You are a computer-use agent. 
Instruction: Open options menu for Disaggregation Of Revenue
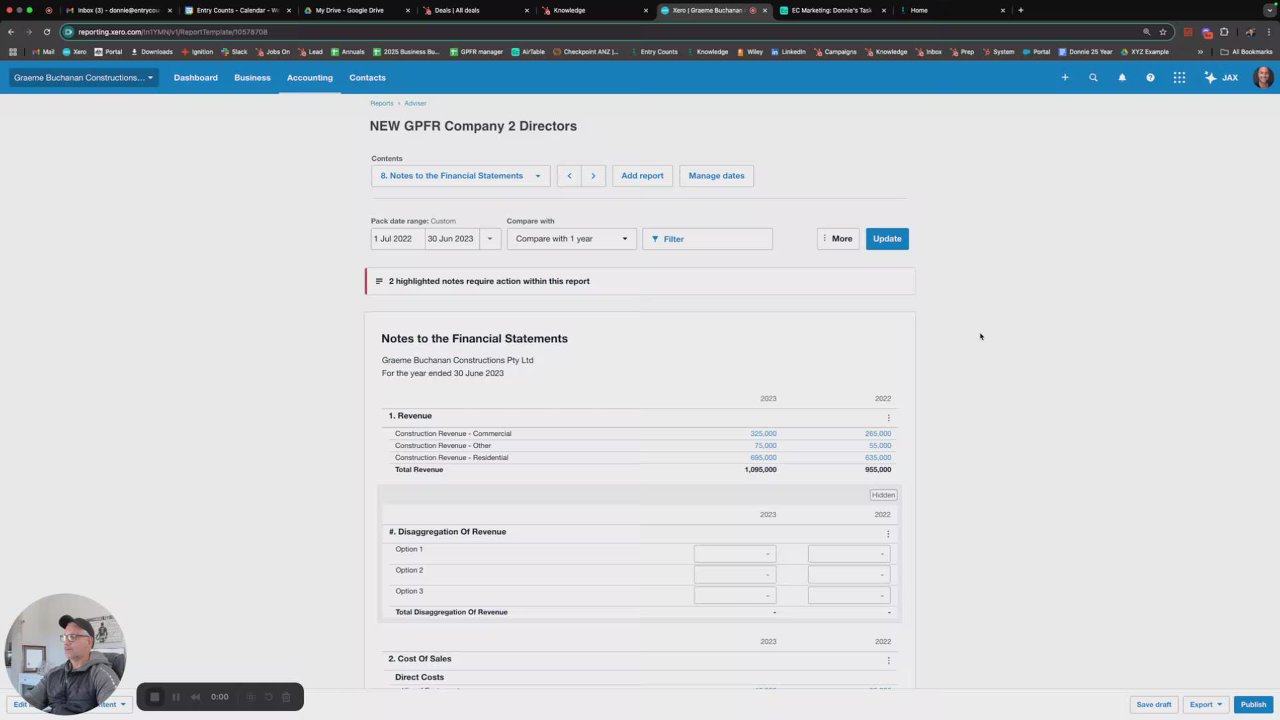tap(888, 533)
